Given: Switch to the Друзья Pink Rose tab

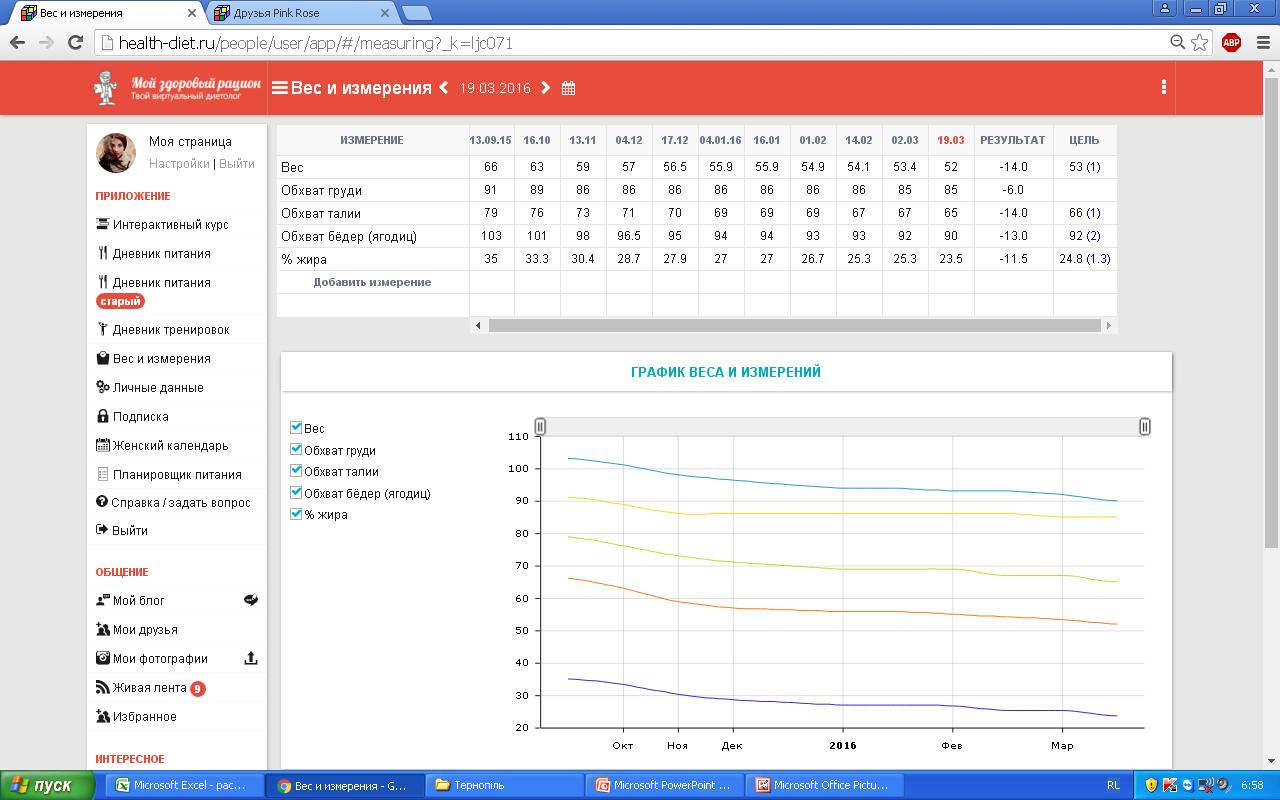Looking at the screenshot, I should click(300, 13).
